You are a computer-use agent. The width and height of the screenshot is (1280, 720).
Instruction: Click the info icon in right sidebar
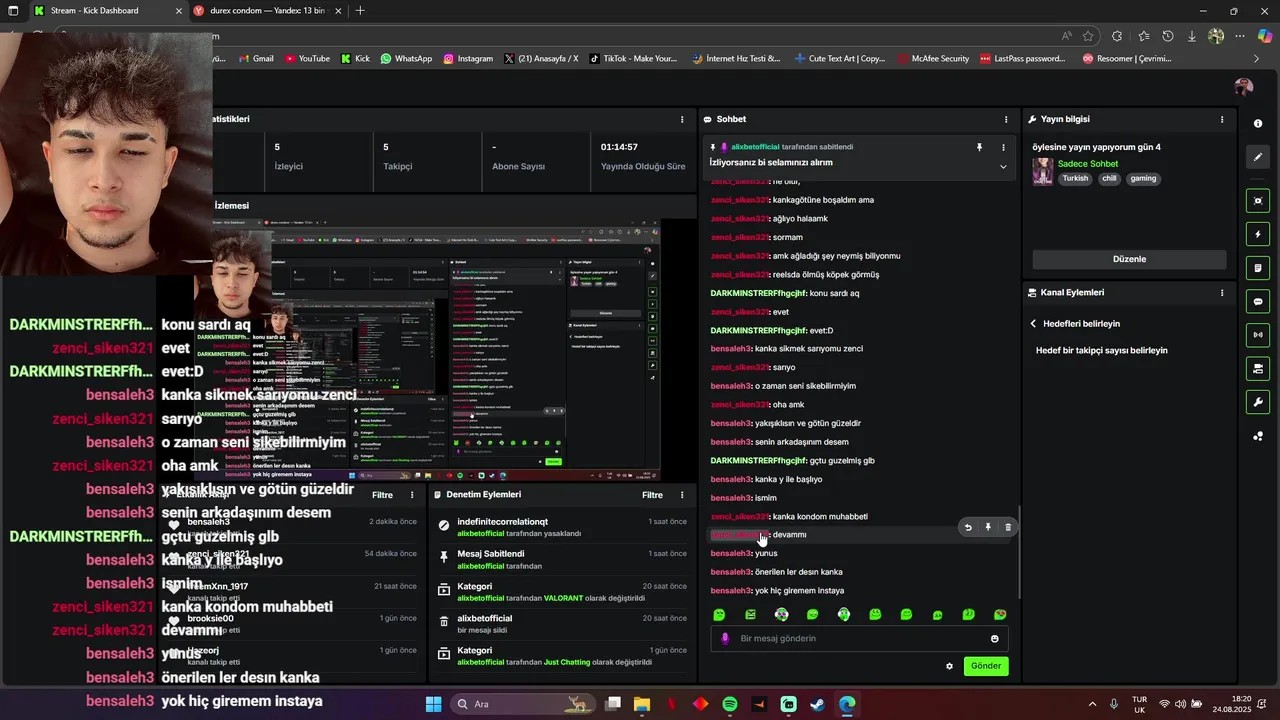(x=1258, y=123)
